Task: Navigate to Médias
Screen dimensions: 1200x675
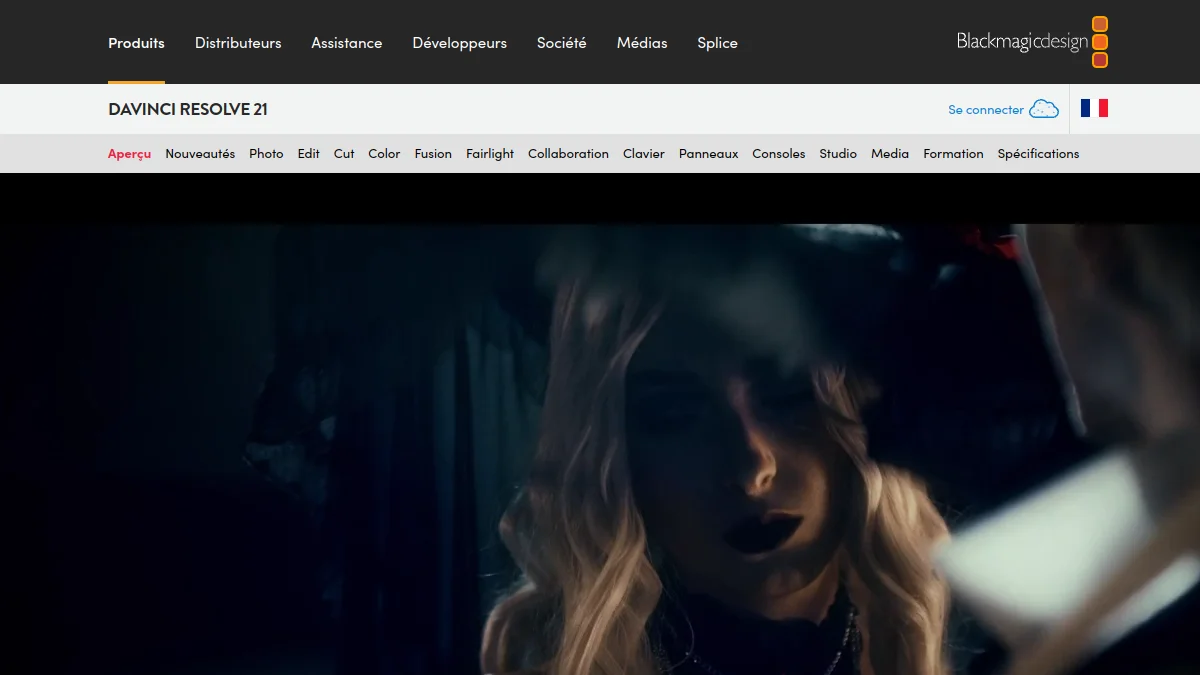Action: [x=642, y=43]
